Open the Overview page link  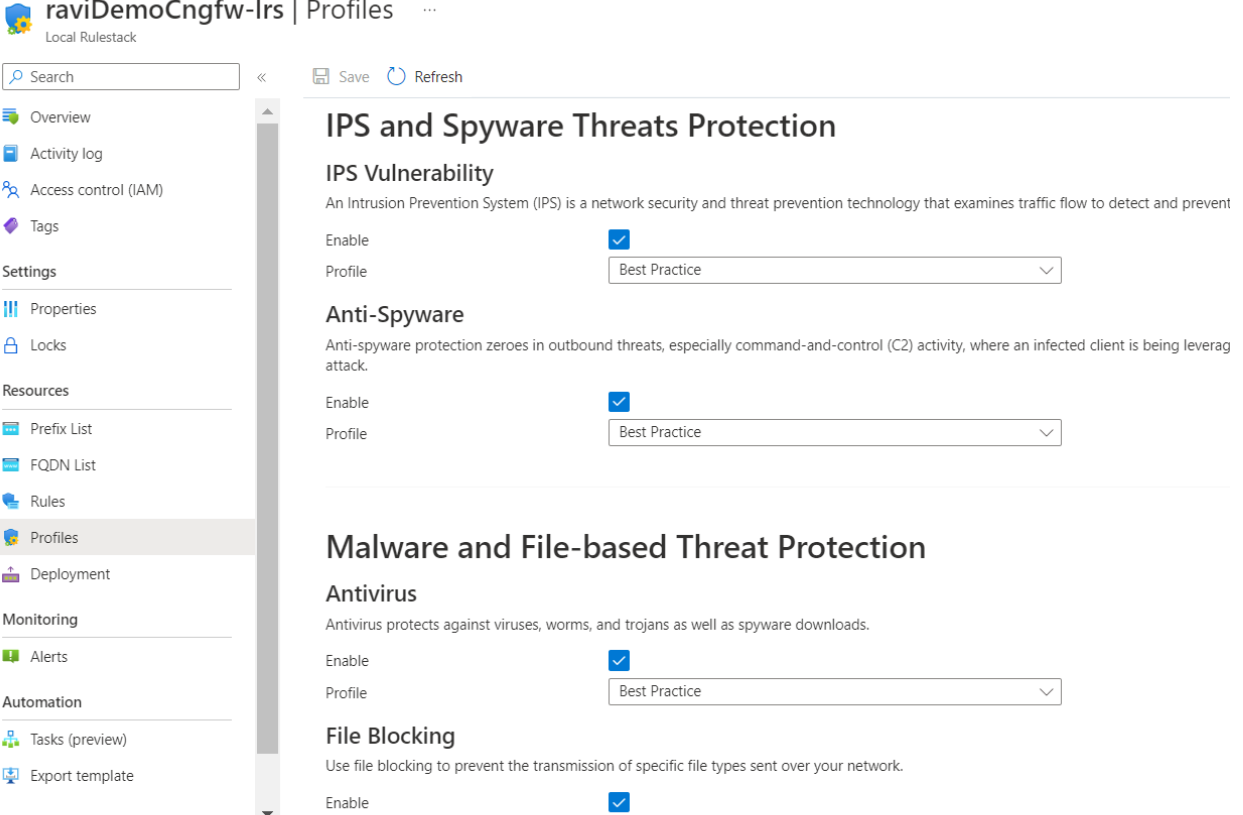click(60, 117)
